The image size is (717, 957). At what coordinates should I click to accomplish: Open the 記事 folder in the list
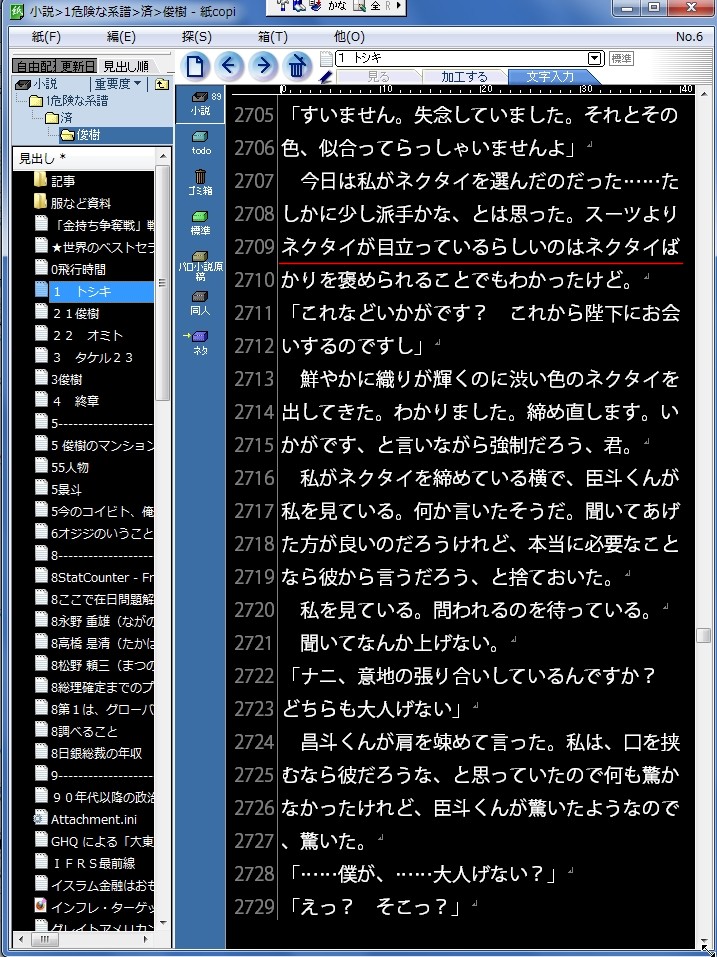(55, 181)
